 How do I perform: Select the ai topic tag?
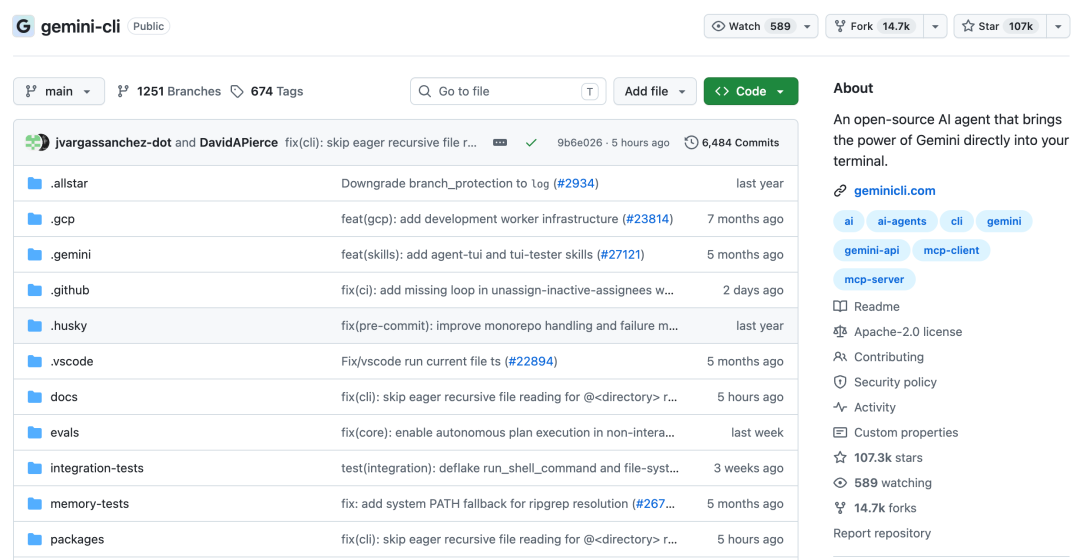pyautogui.click(x=849, y=221)
